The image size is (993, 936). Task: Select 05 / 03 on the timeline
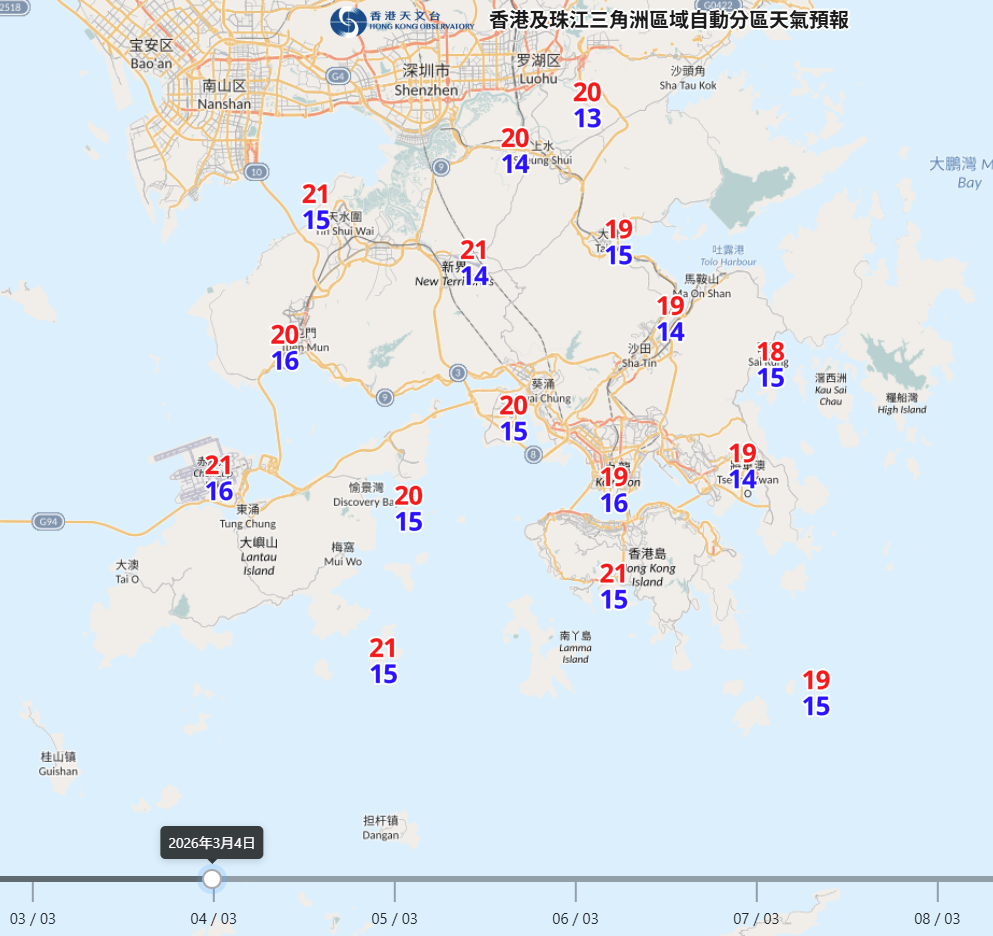(x=394, y=918)
